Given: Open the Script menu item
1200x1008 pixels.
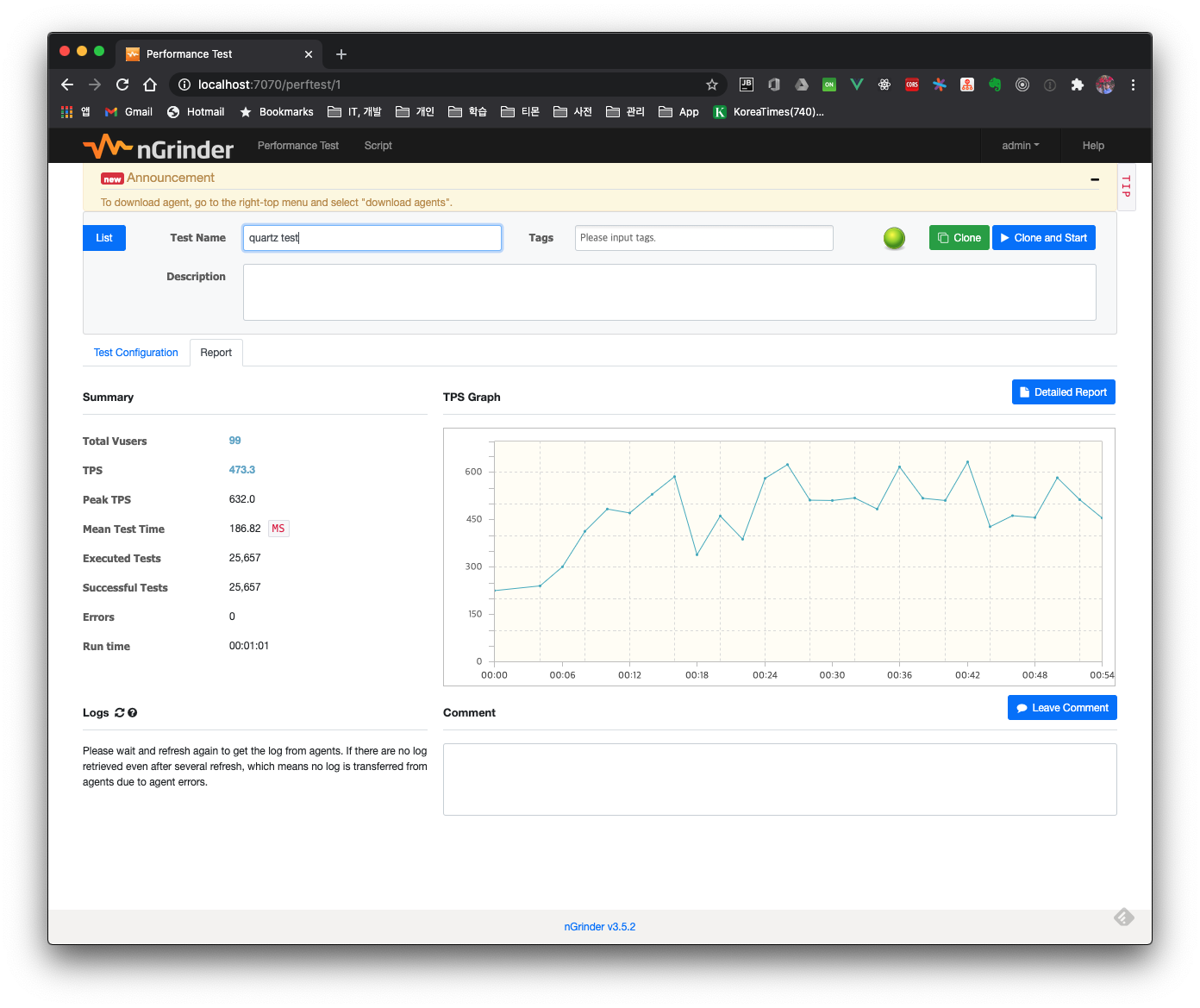Looking at the screenshot, I should point(378,146).
